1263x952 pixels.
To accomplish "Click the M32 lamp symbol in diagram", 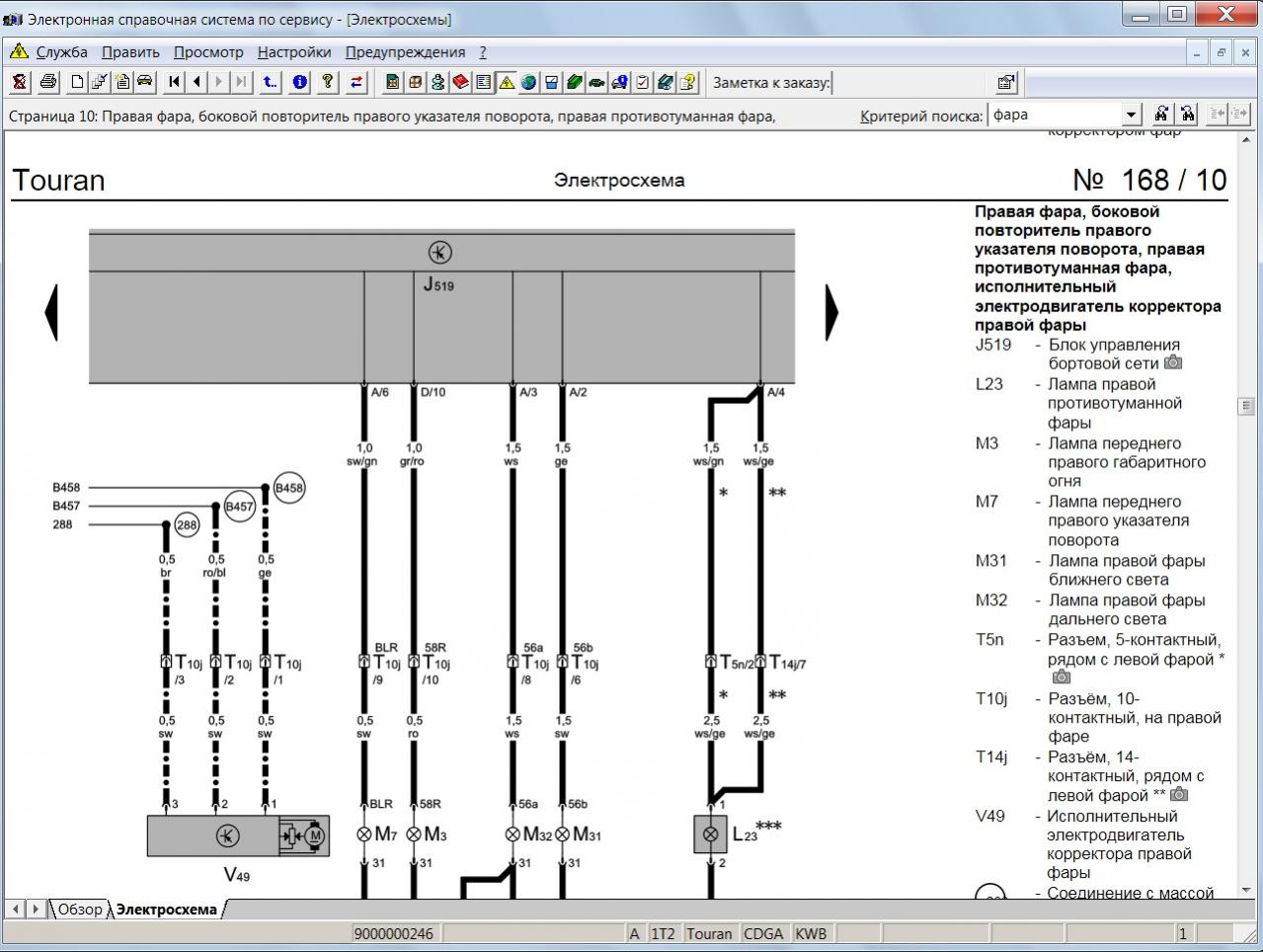I will click(513, 834).
